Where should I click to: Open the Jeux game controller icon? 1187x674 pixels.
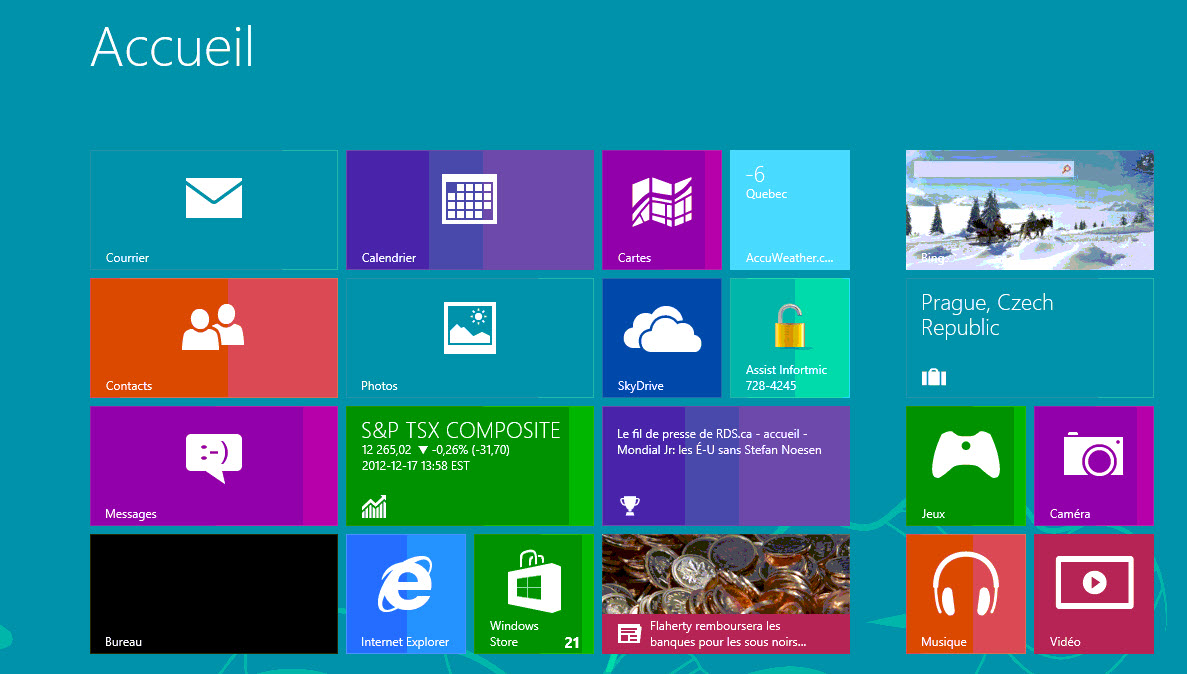click(x=966, y=454)
